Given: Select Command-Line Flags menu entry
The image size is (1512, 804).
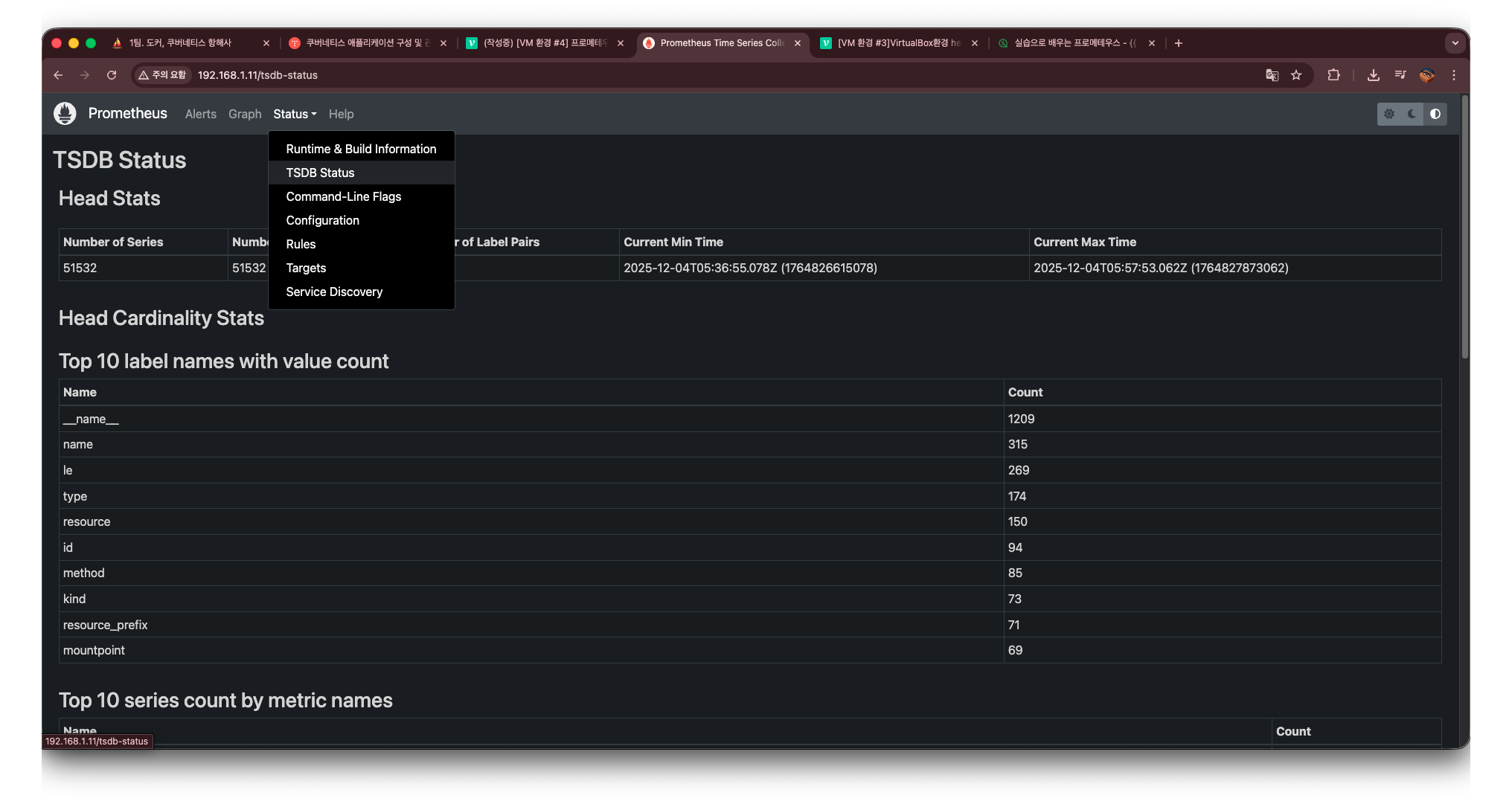Looking at the screenshot, I should click(343, 196).
